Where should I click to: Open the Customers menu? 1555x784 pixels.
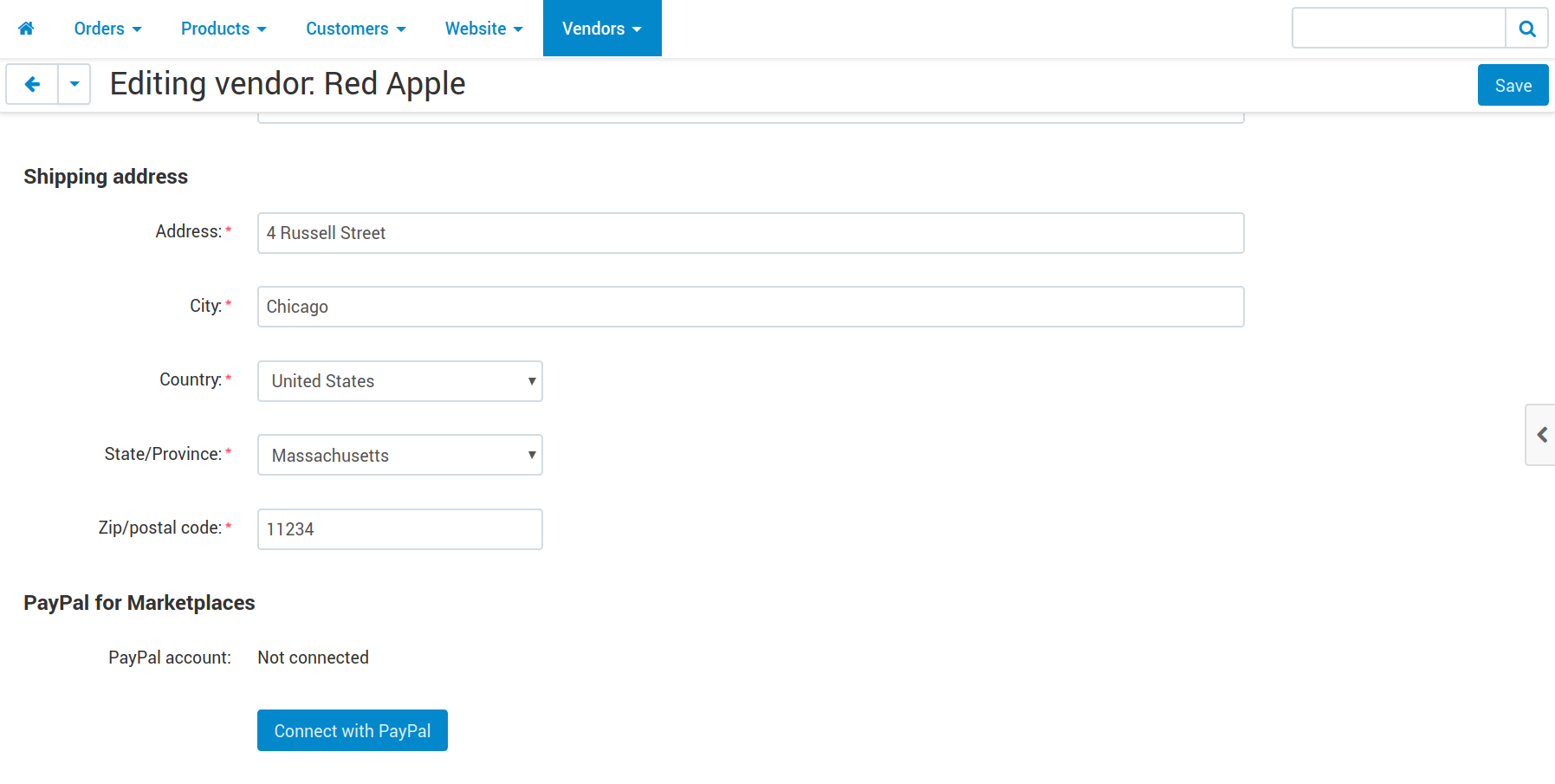(355, 29)
